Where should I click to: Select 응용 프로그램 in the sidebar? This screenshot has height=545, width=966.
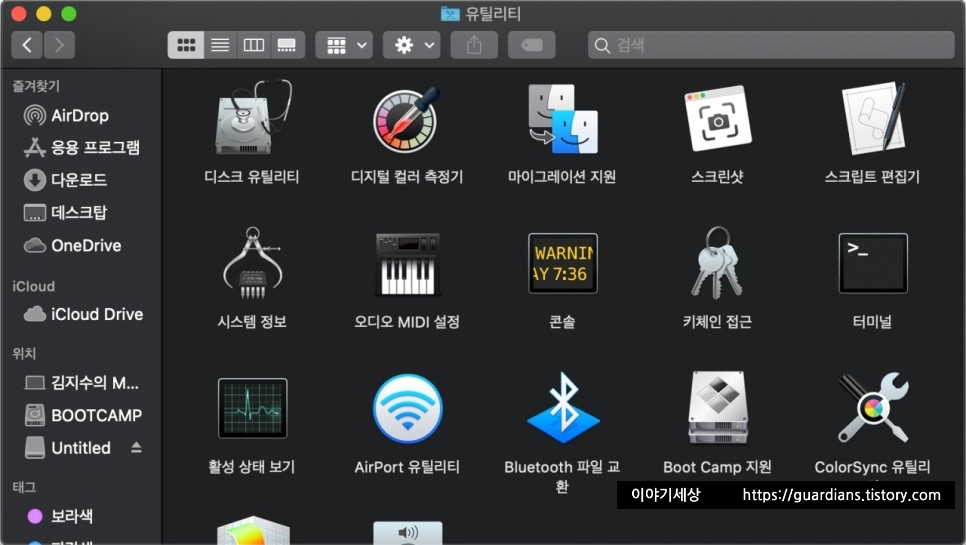(81, 147)
